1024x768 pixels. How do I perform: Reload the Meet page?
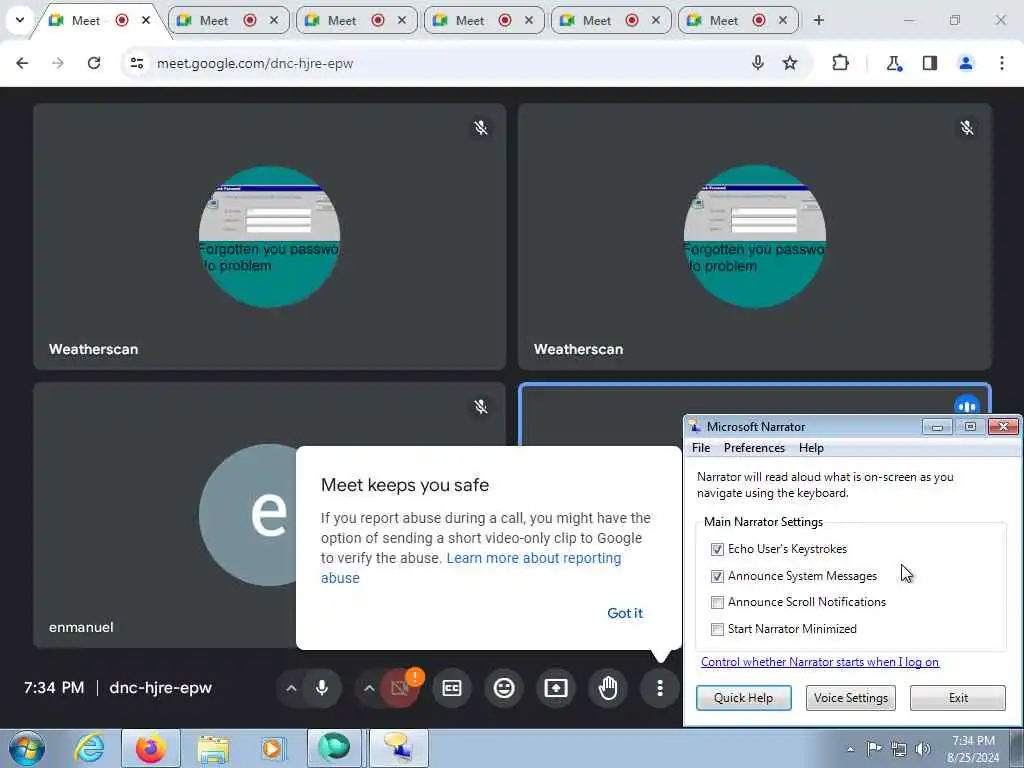click(94, 63)
